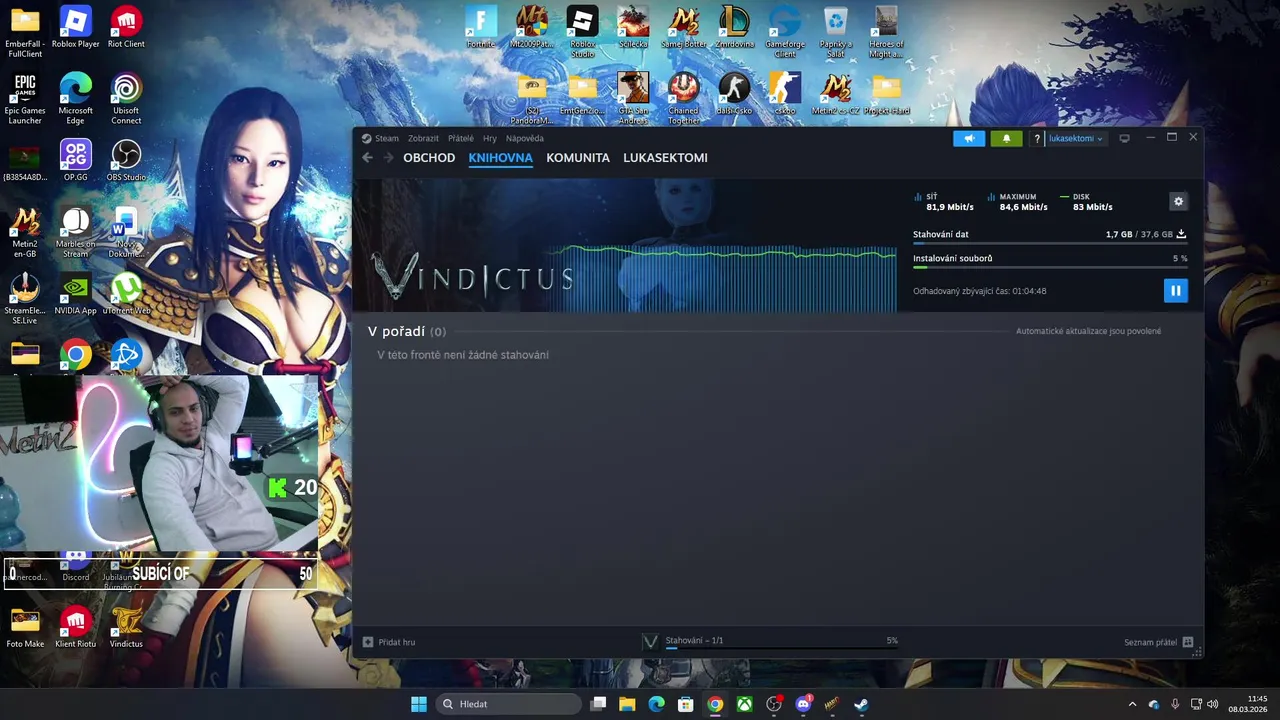This screenshot has width=1280, height=720.
Task: Click the Vindictus banner logo
Action: click(472, 277)
